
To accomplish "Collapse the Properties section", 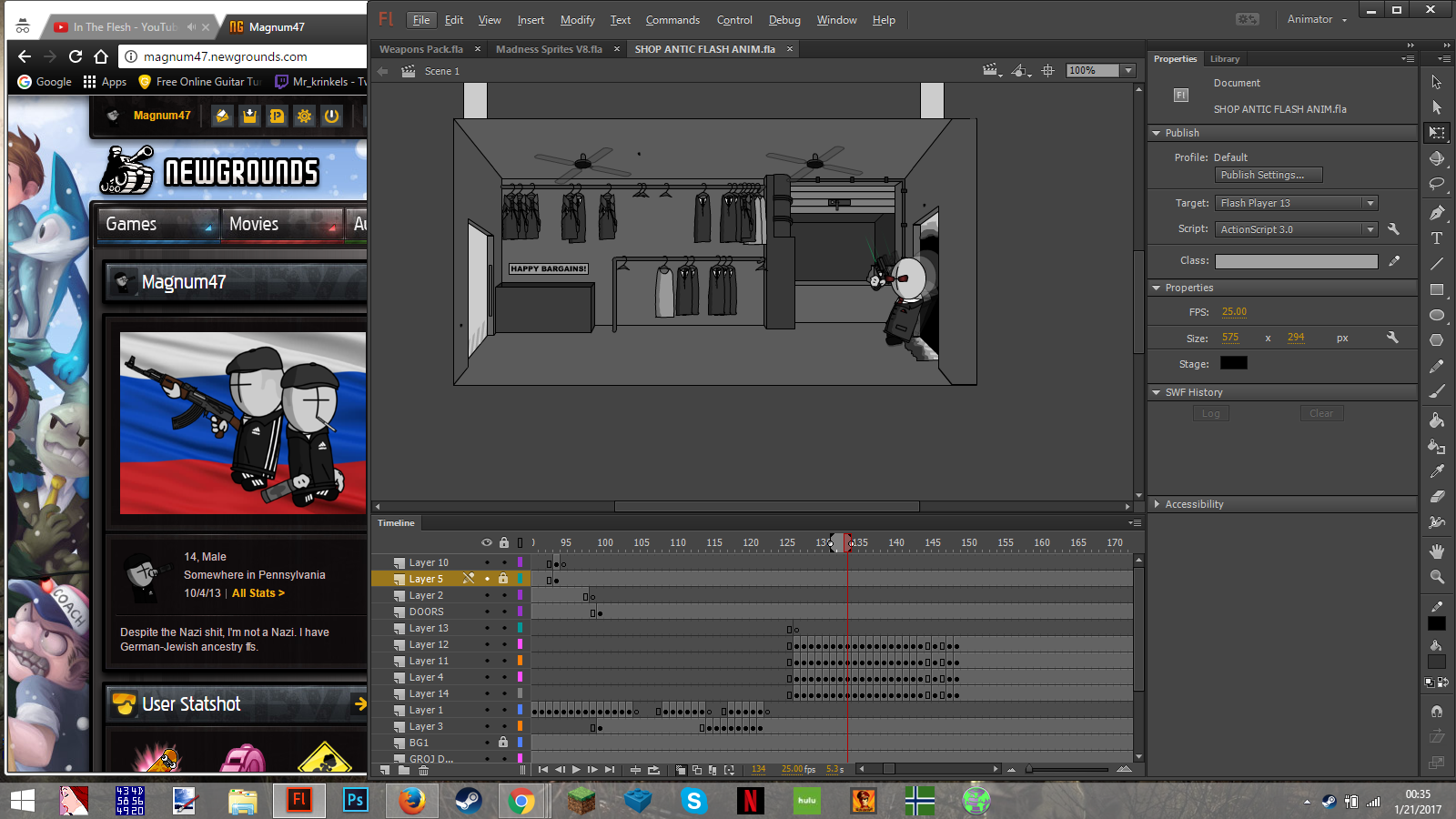I will (x=1156, y=288).
